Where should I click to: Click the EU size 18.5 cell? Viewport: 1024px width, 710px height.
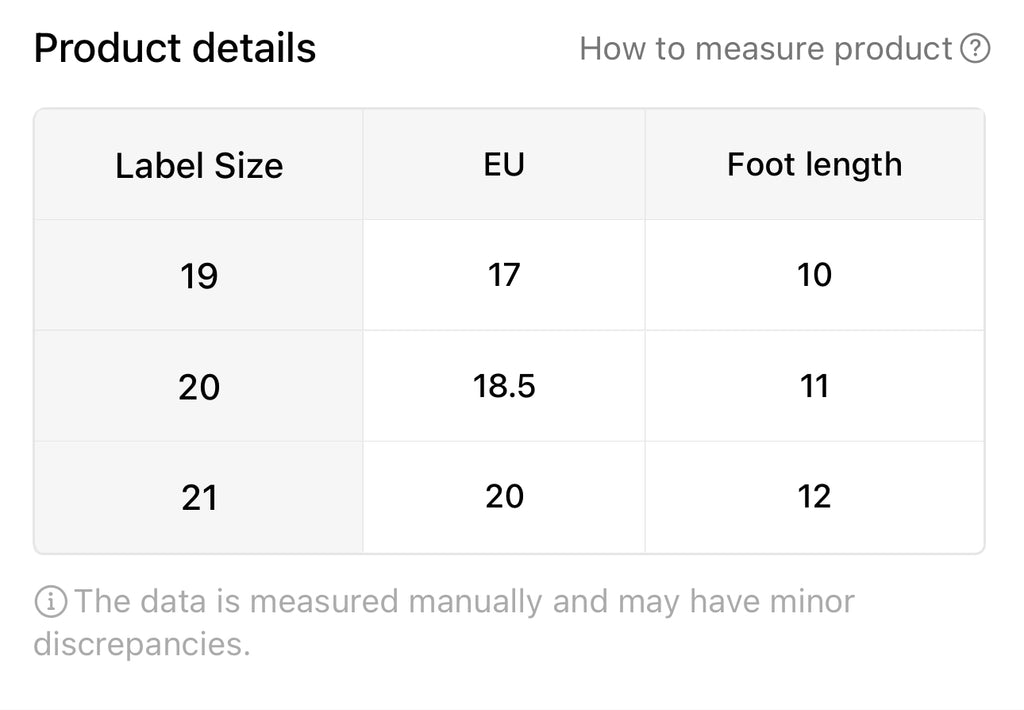coord(504,386)
